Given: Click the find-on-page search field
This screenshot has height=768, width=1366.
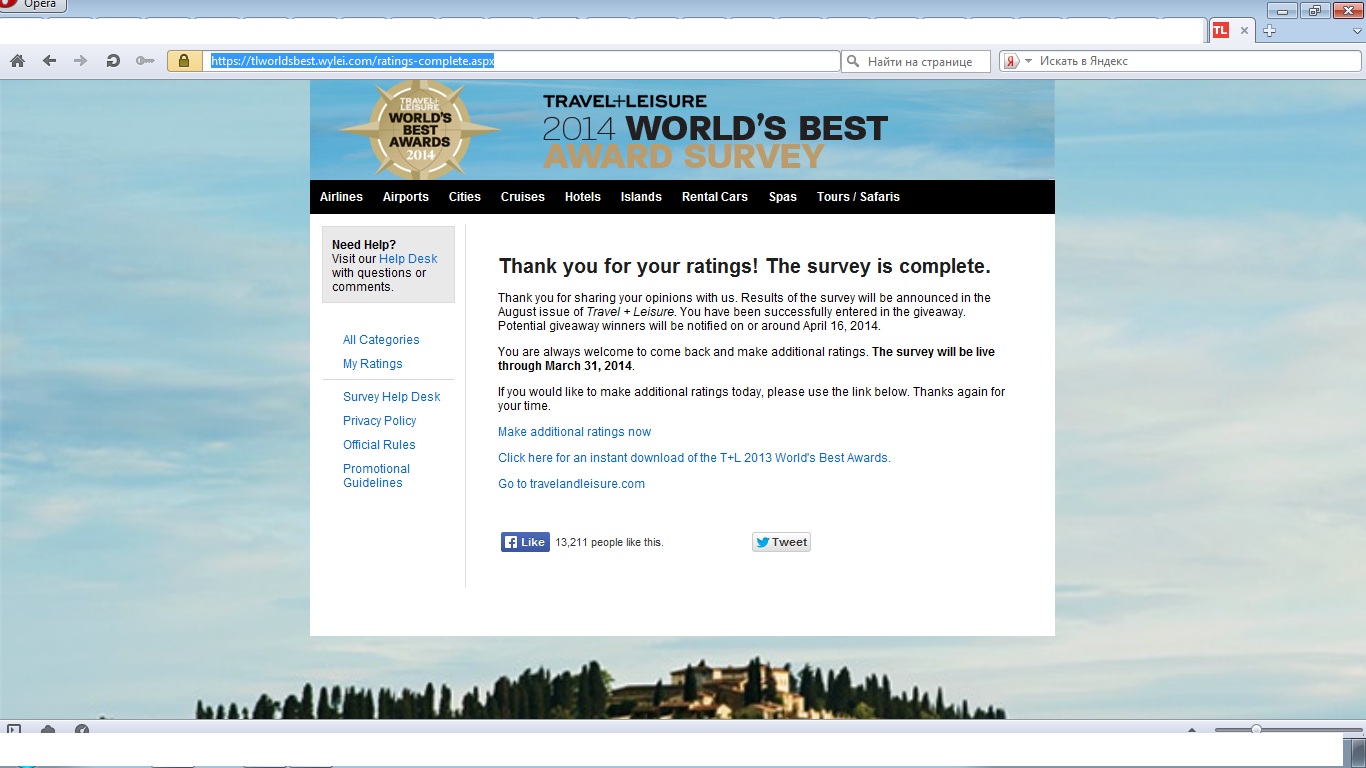Looking at the screenshot, I should click(x=916, y=61).
